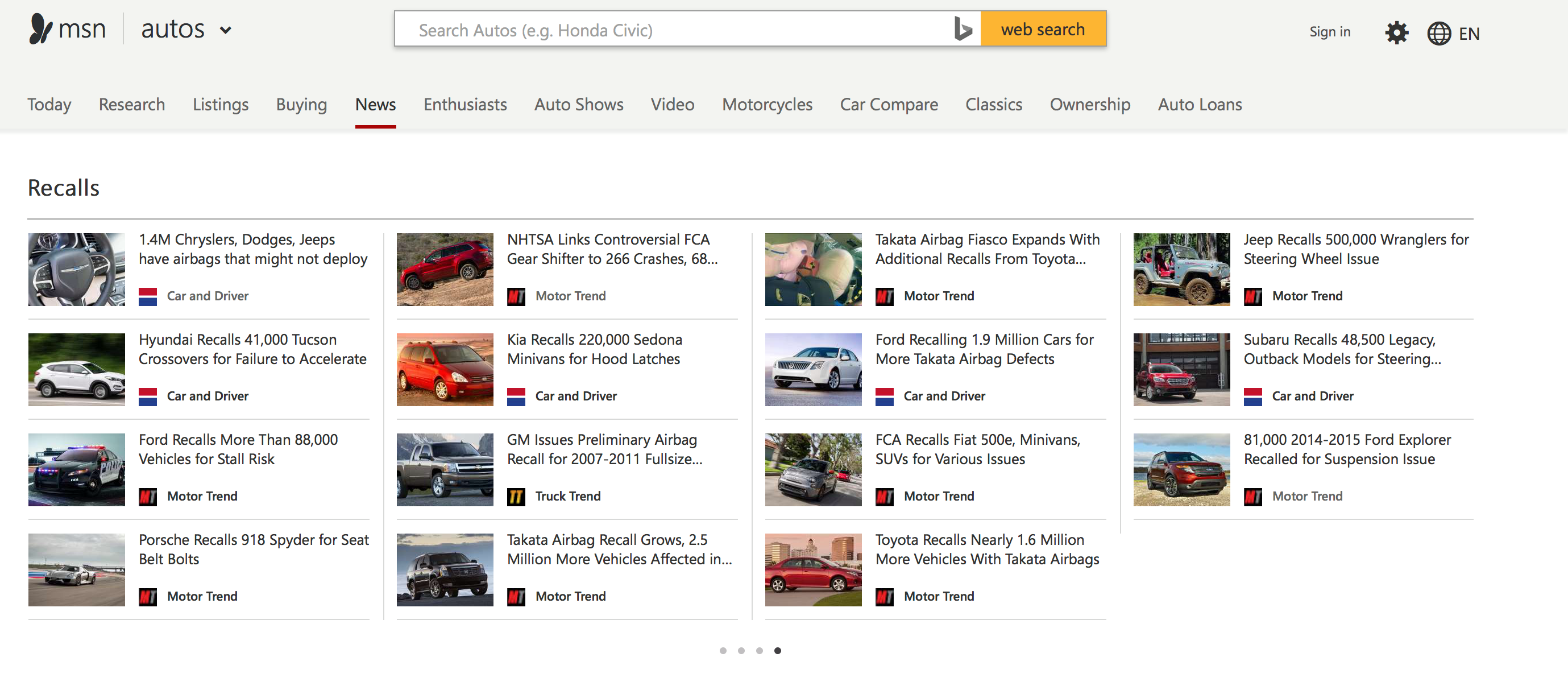The image size is (1568, 686).
Task: Go to the Auto Loans tab
Action: [x=1199, y=104]
